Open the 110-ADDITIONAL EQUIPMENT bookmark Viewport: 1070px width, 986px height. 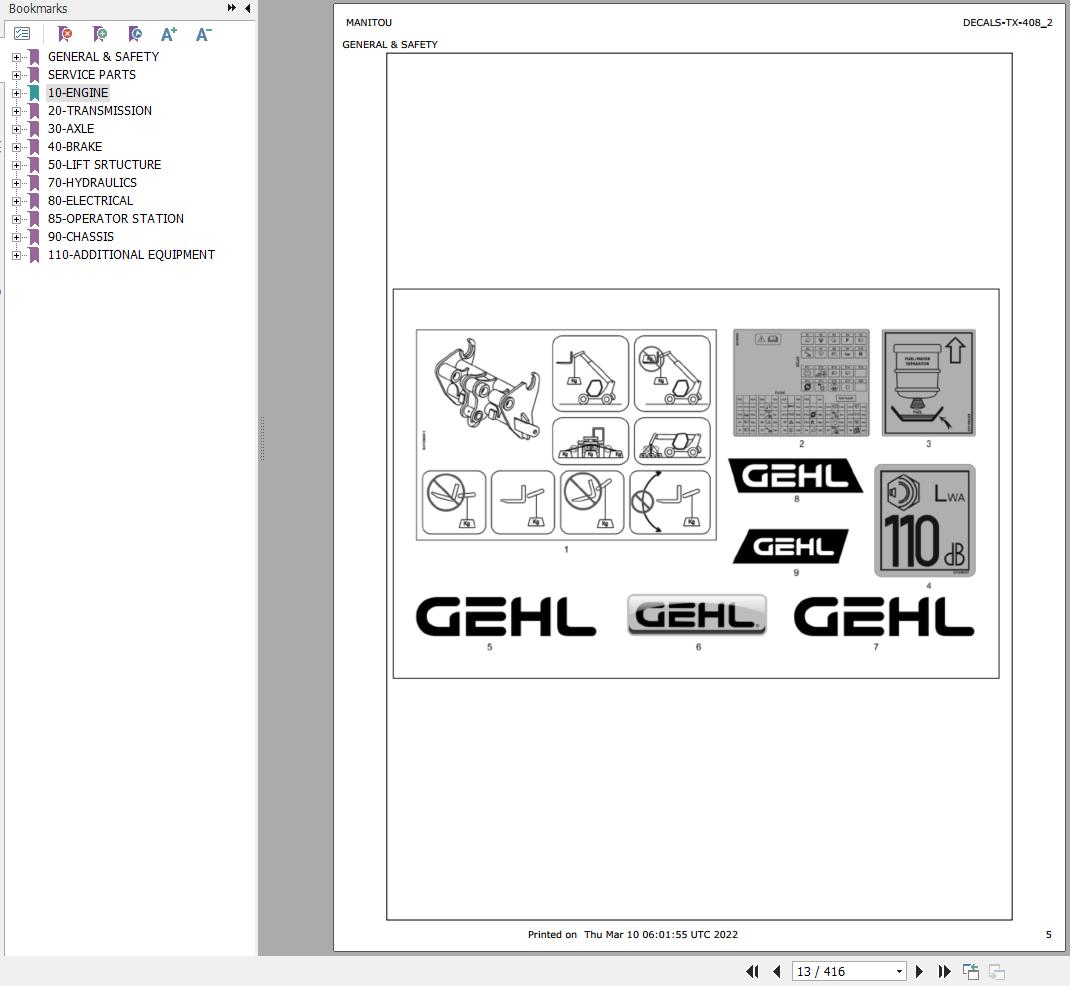(131, 255)
